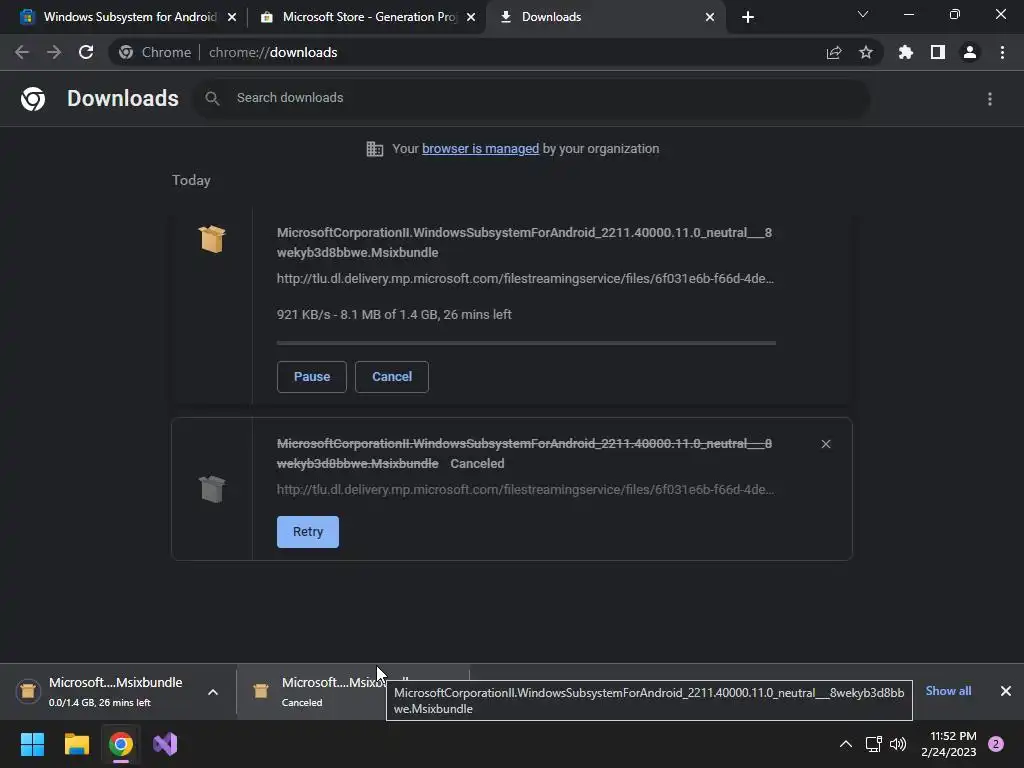1024x768 pixels.
Task: Open the clock showing 11:52 PM
Action: click(x=949, y=744)
